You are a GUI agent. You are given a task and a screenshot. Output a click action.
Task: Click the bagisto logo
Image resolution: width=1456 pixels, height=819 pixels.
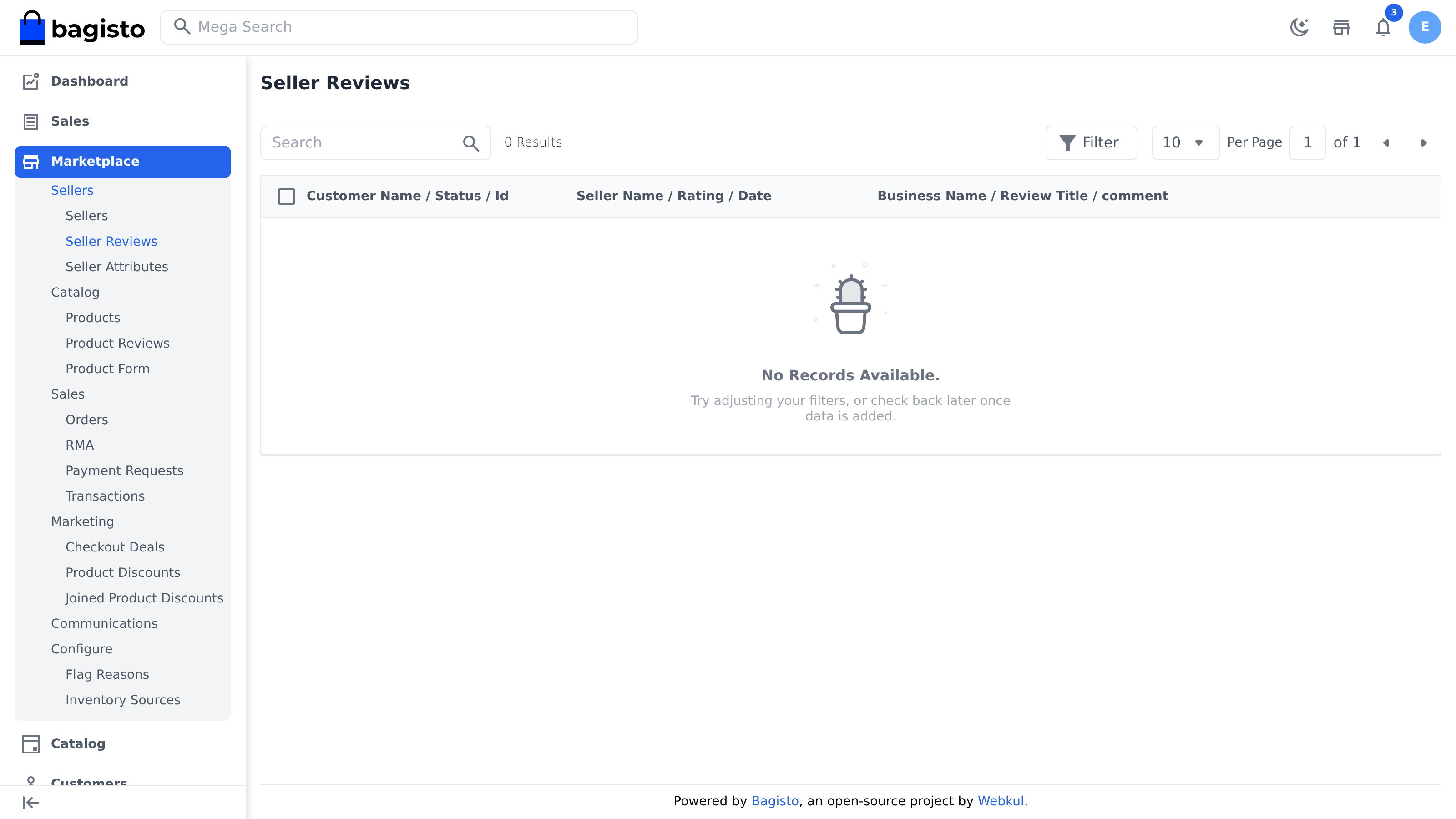coord(82,27)
